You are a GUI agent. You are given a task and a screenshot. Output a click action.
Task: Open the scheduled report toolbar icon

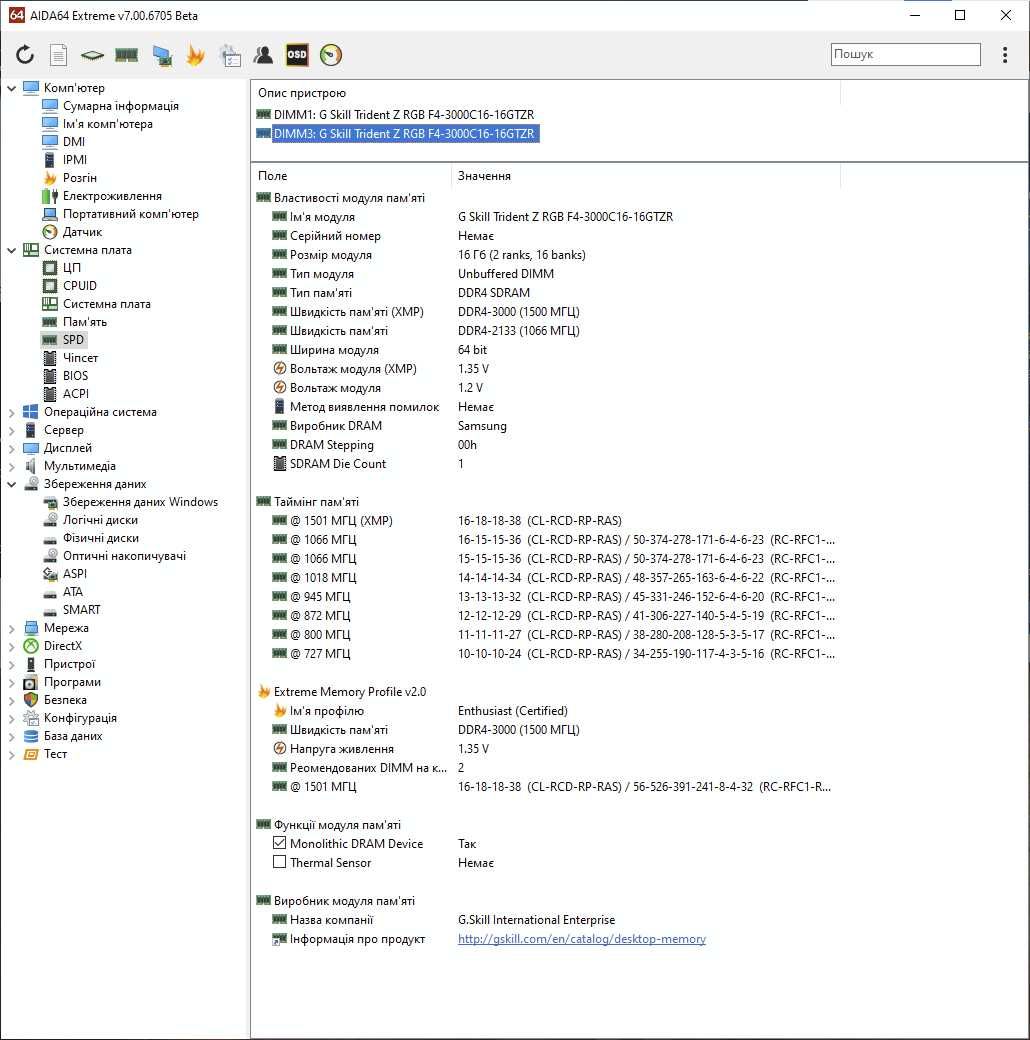coord(230,56)
